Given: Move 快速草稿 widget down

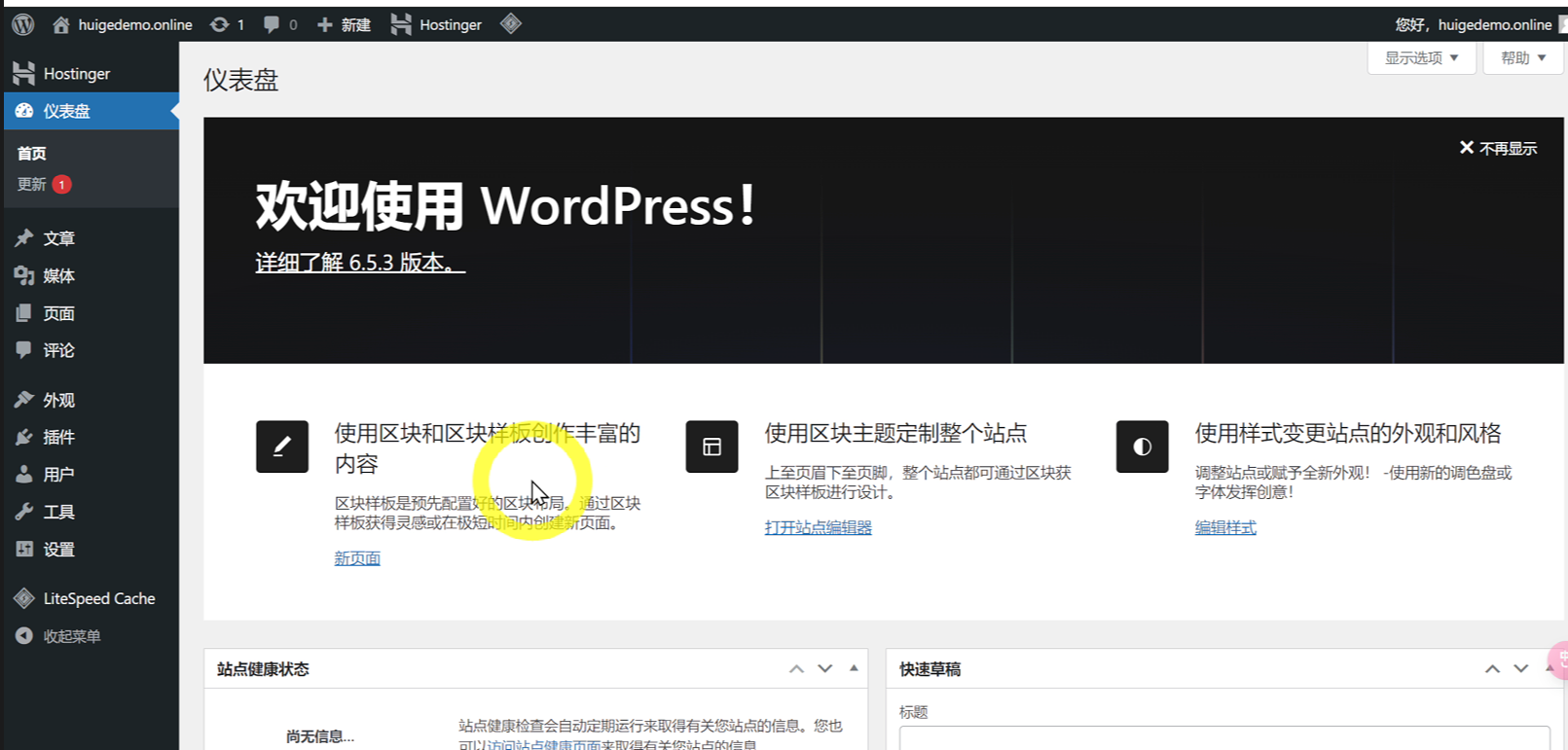Looking at the screenshot, I should click(1521, 669).
